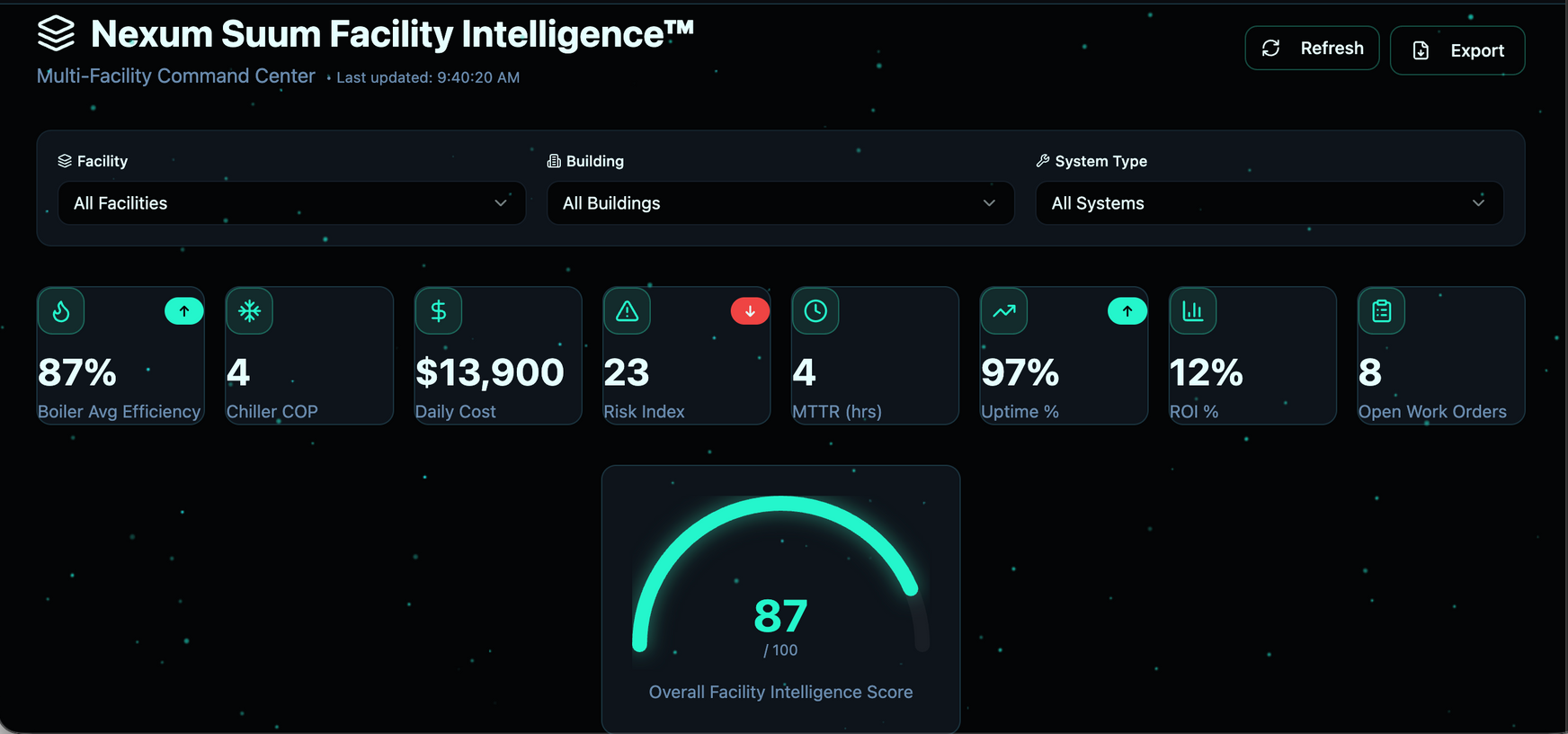
Task: Click the Export button
Action: point(1457,50)
